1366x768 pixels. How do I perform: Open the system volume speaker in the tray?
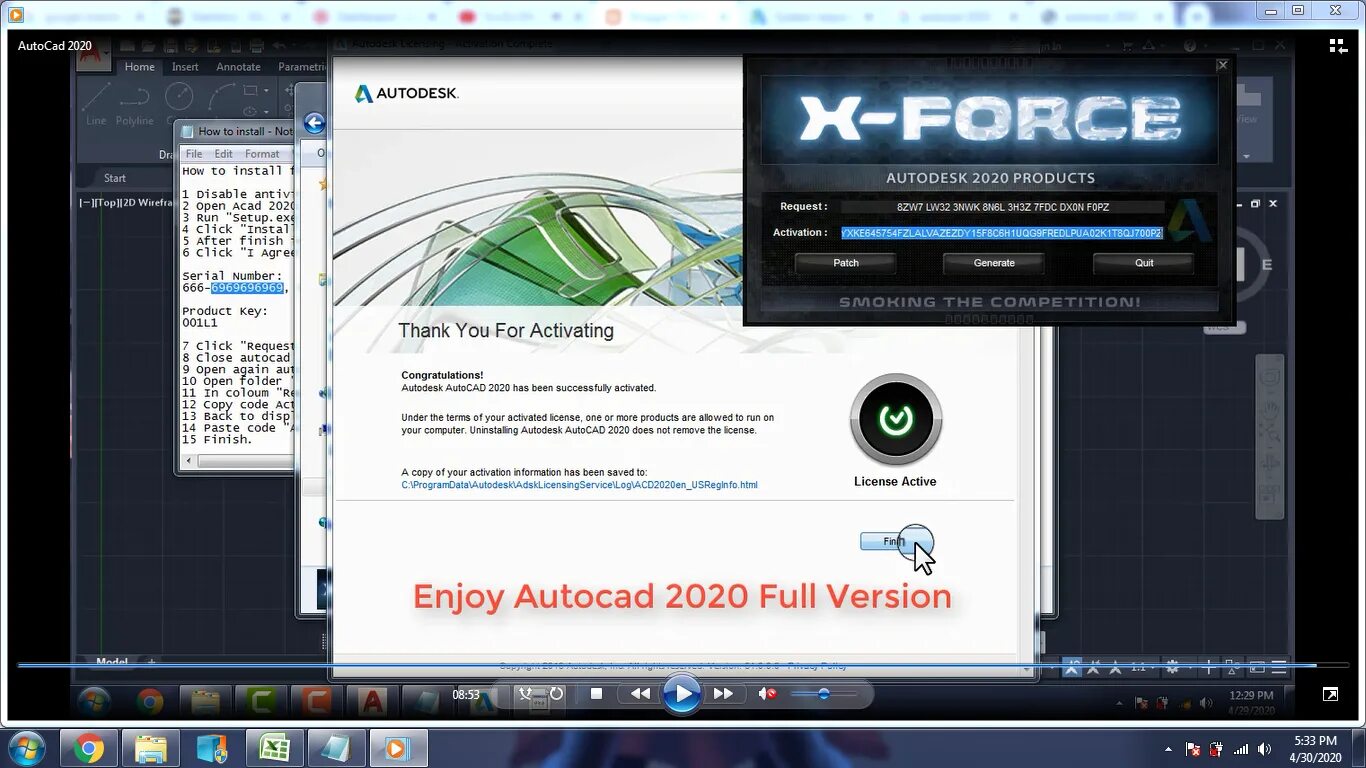1265,749
